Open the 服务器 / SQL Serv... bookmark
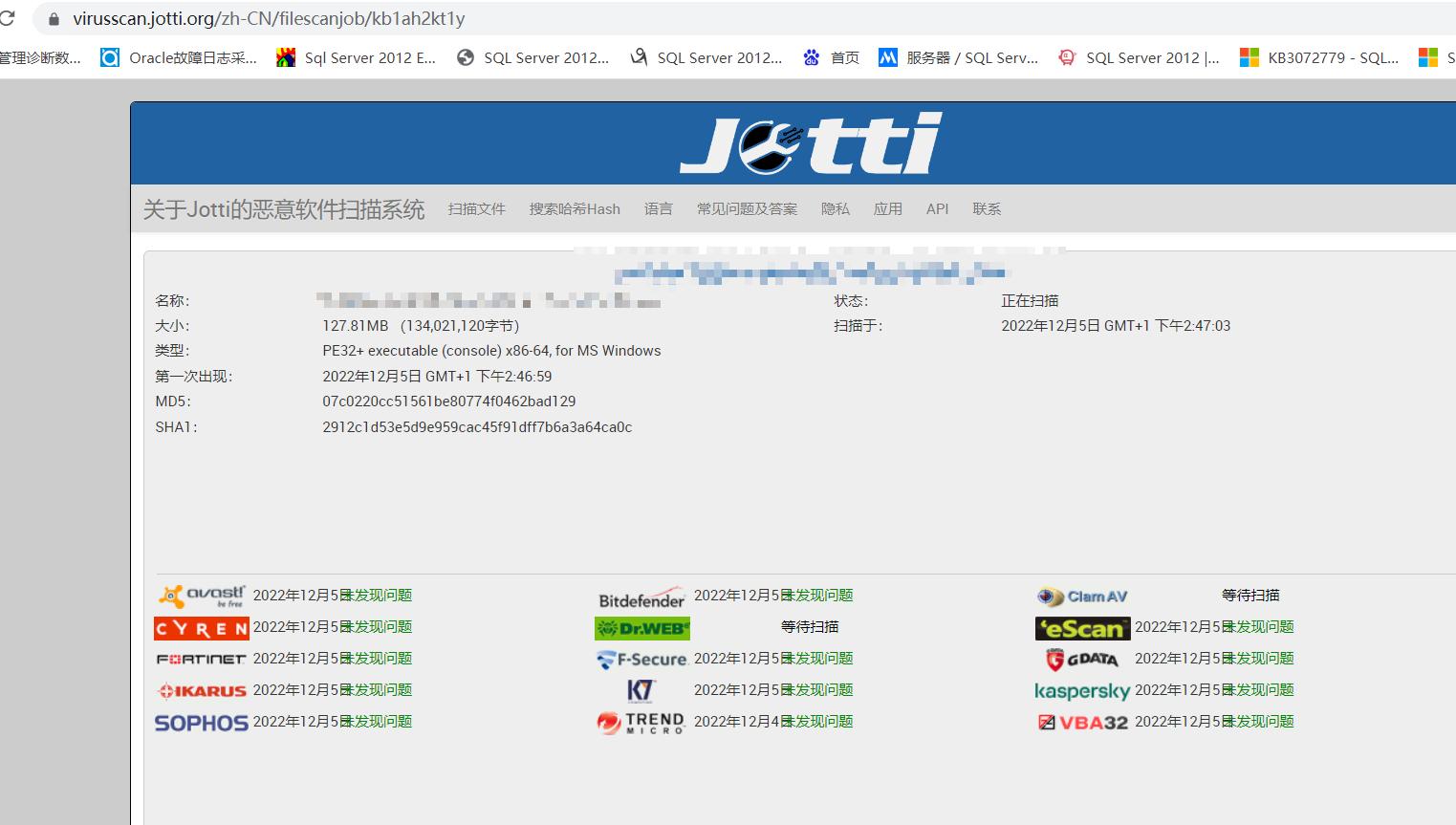The image size is (1456, 825). pyautogui.click(x=959, y=57)
